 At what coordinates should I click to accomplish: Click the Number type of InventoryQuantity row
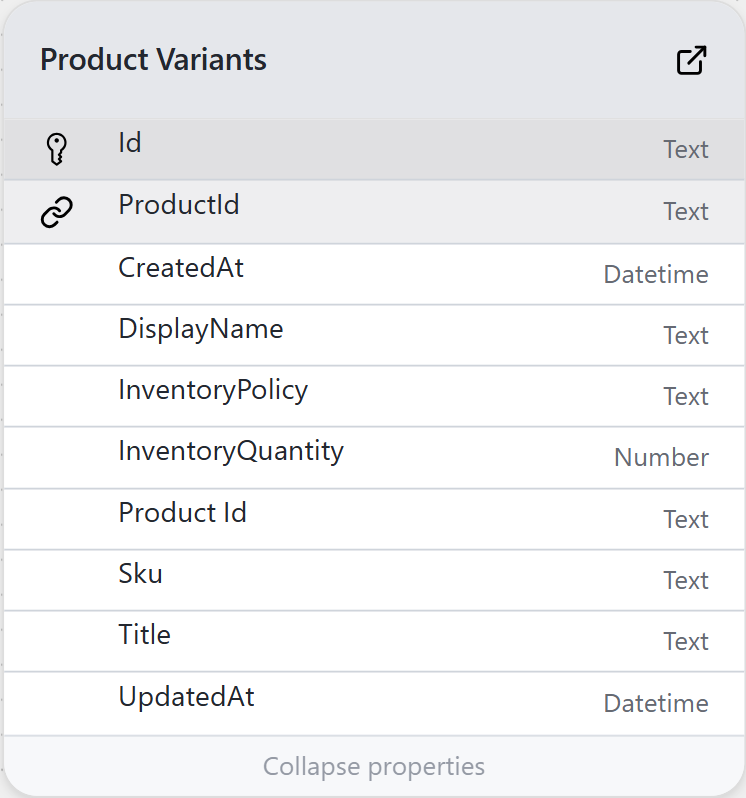tap(661, 458)
